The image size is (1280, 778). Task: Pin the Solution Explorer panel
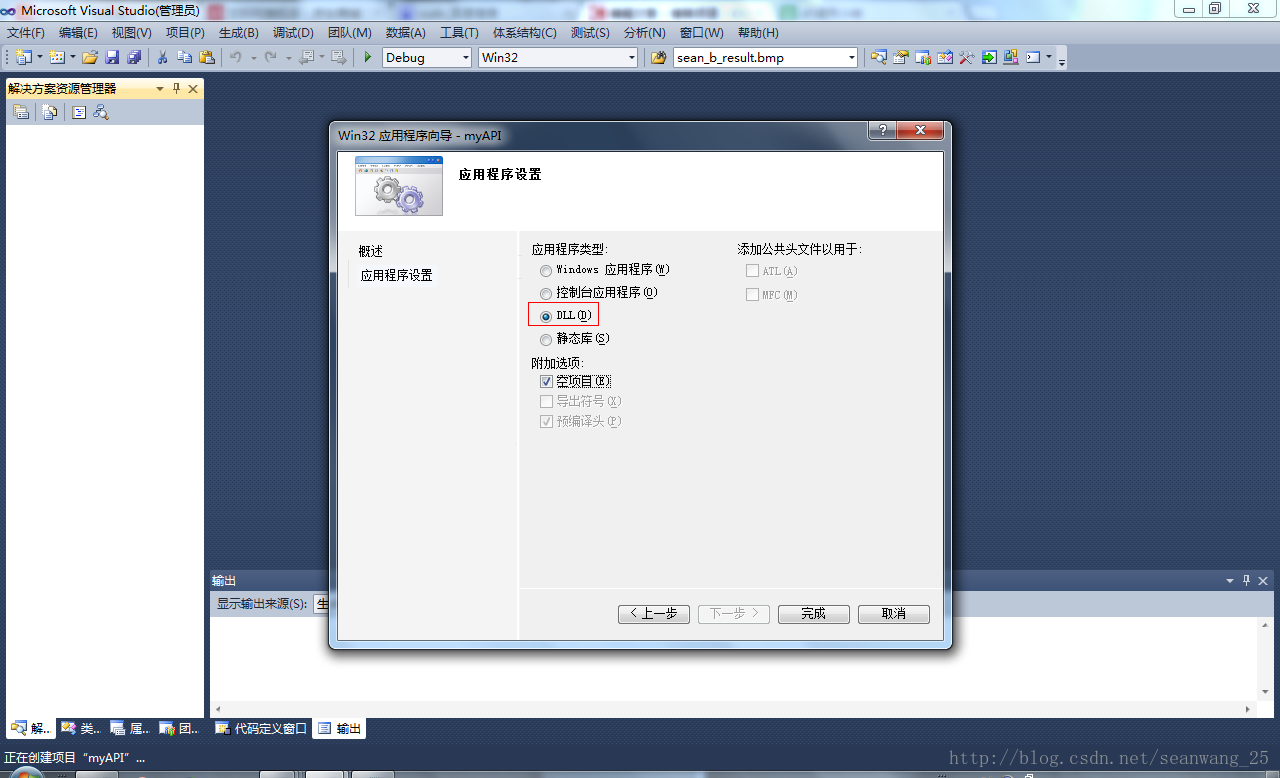tap(177, 89)
